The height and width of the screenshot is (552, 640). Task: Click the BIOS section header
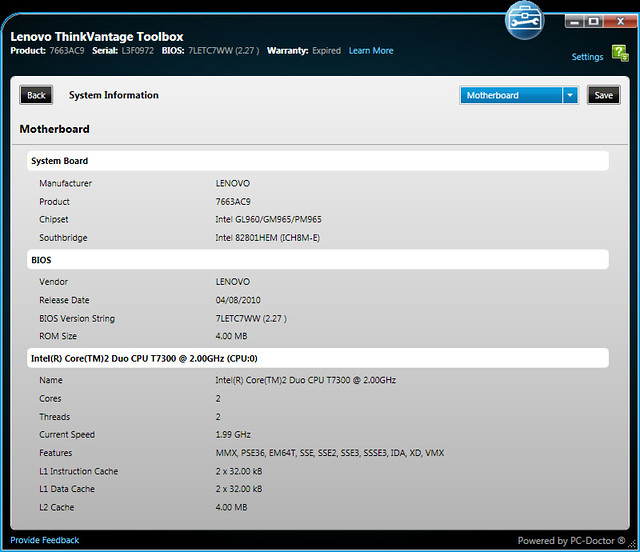click(318, 260)
